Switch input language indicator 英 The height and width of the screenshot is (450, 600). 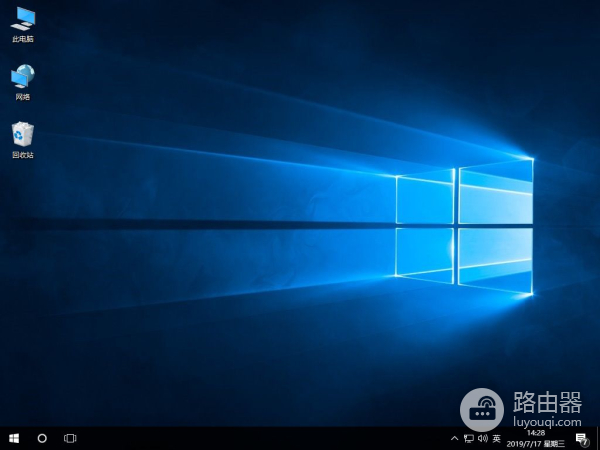497,438
